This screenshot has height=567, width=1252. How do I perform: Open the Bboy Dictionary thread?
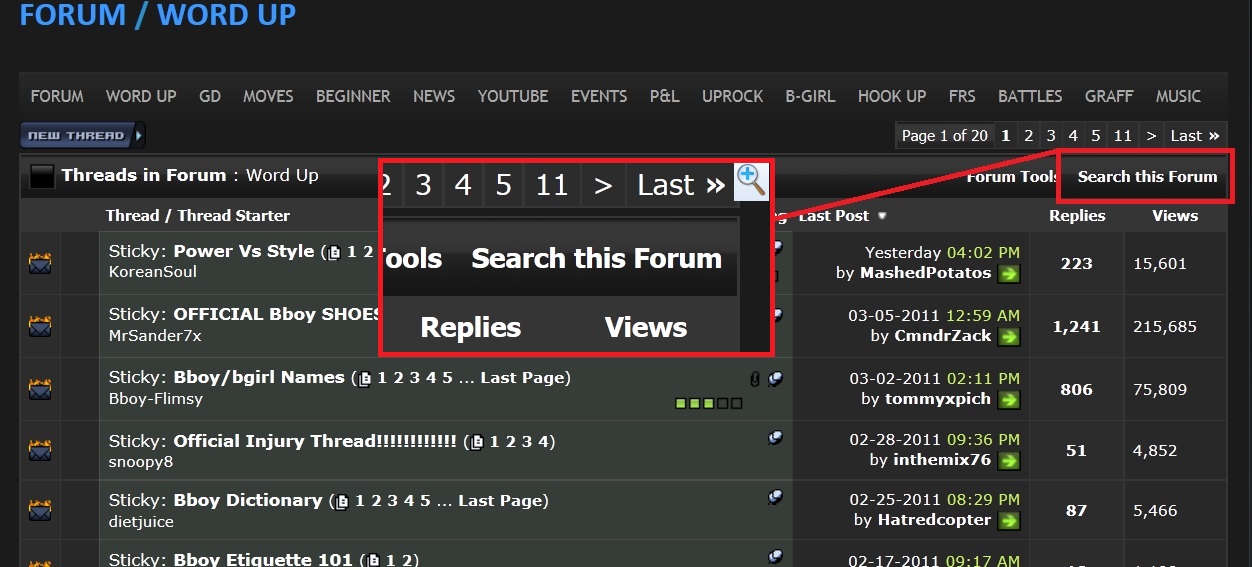[248, 499]
